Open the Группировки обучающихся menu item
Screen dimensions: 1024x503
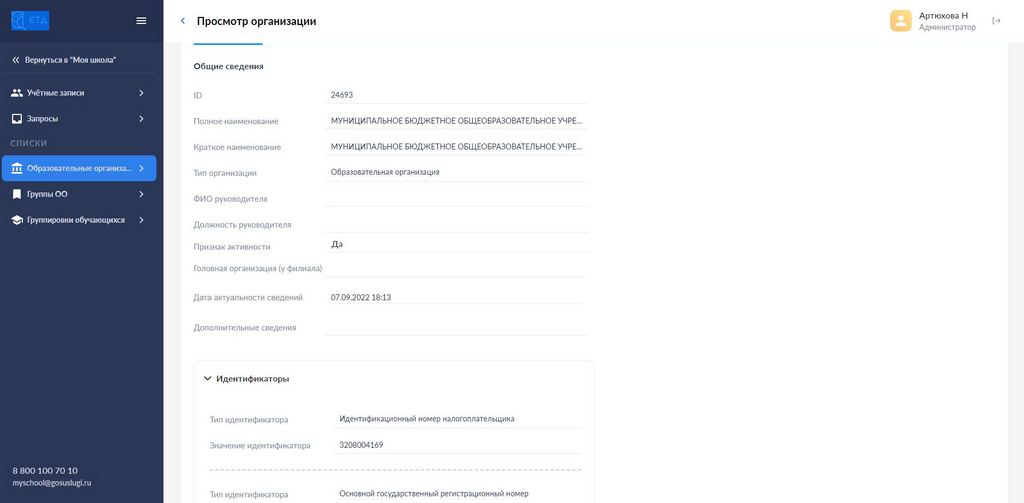[x=78, y=220]
